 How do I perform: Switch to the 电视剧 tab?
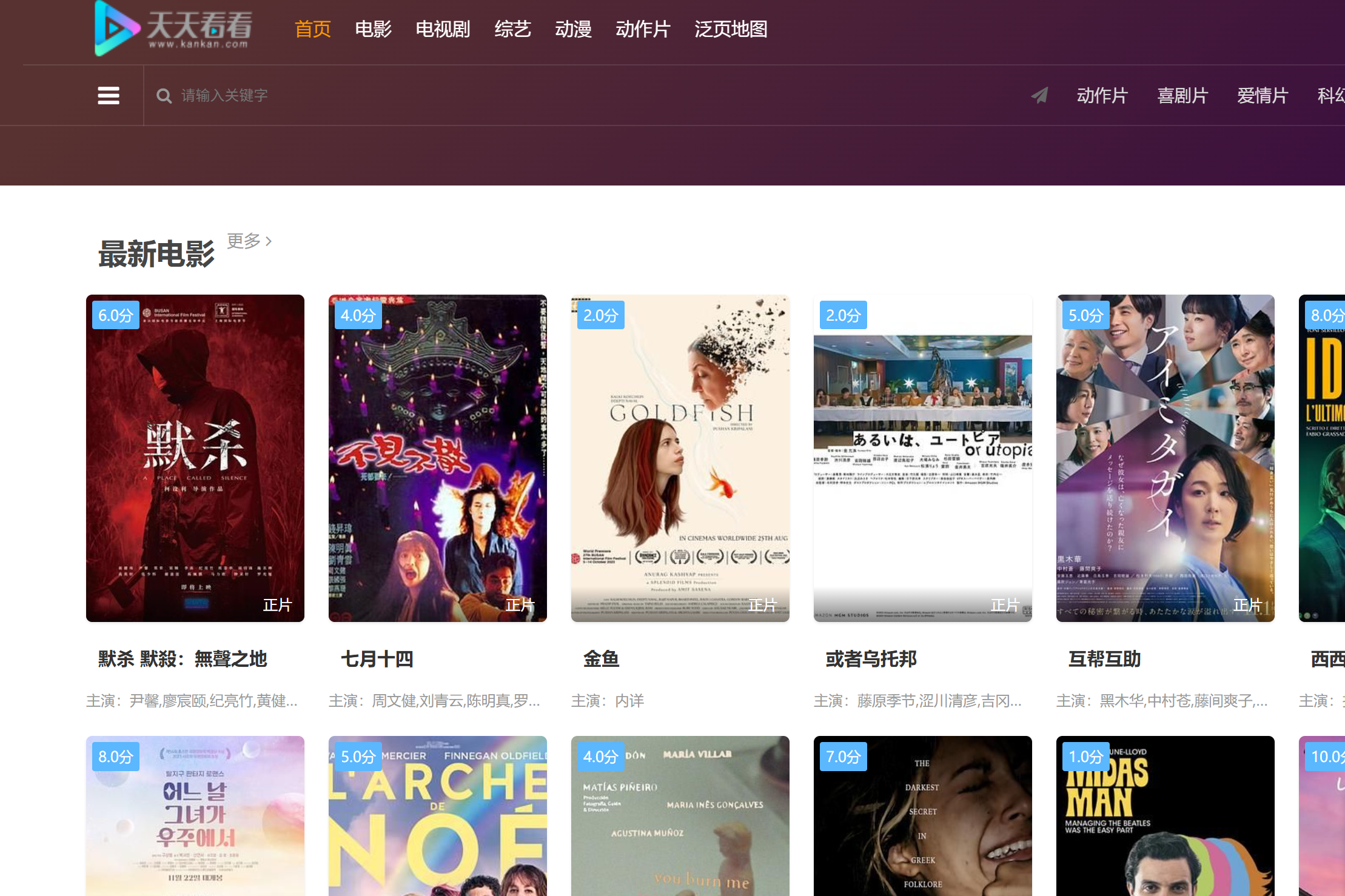tap(443, 29)
